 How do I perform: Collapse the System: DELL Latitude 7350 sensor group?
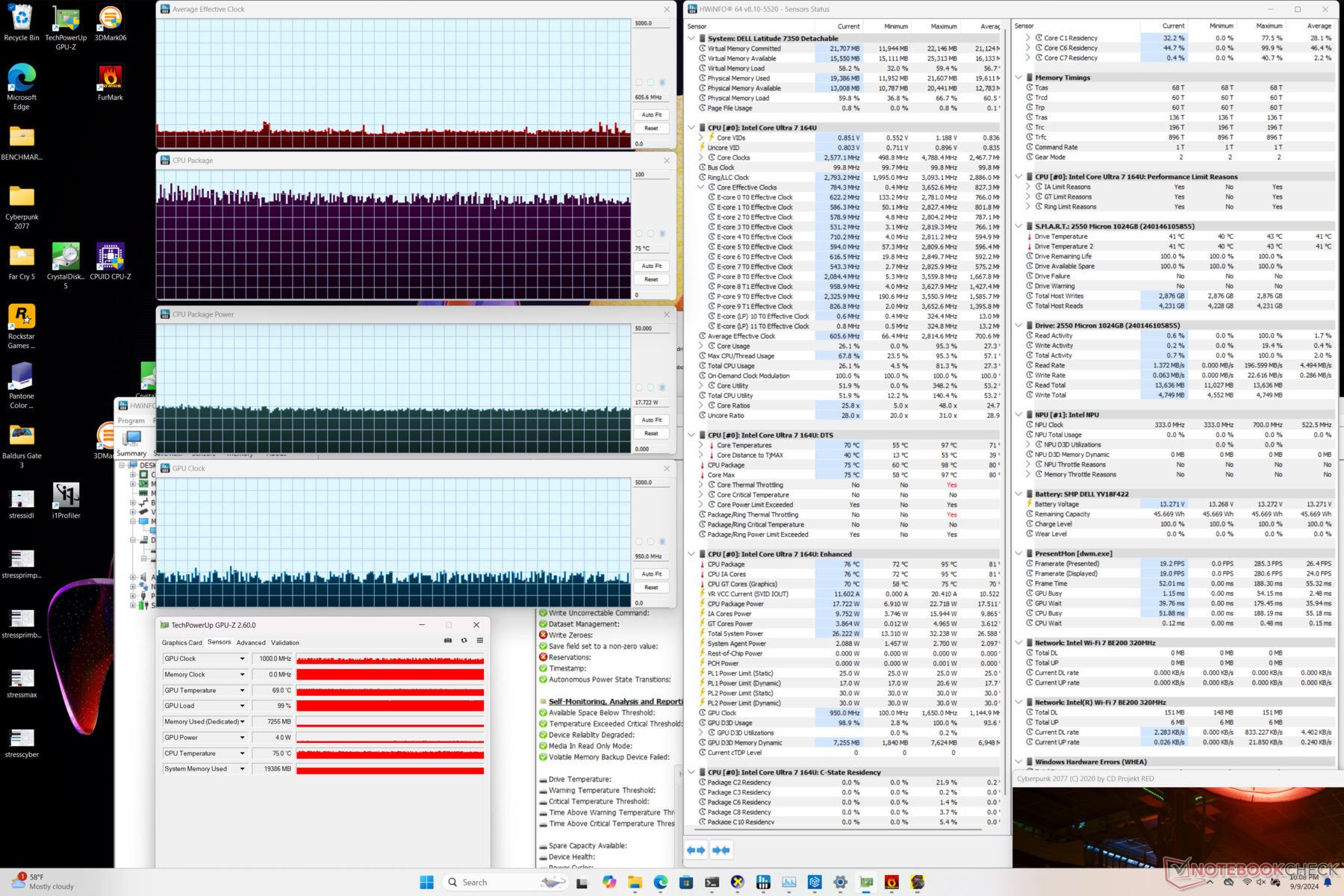[x=691, y=38]
